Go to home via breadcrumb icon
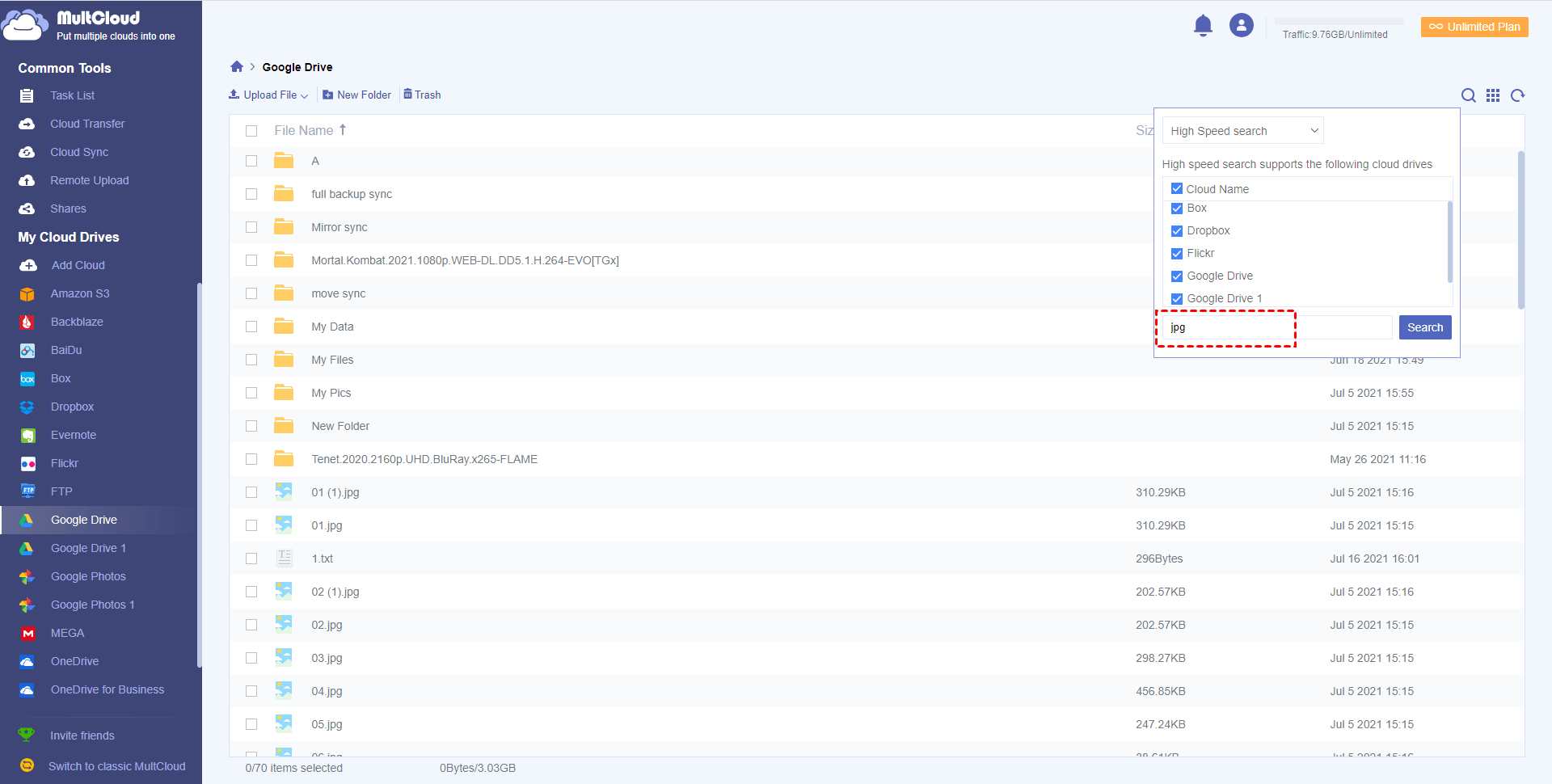Viewport: 1552px width, 784px height. [237, 66]
